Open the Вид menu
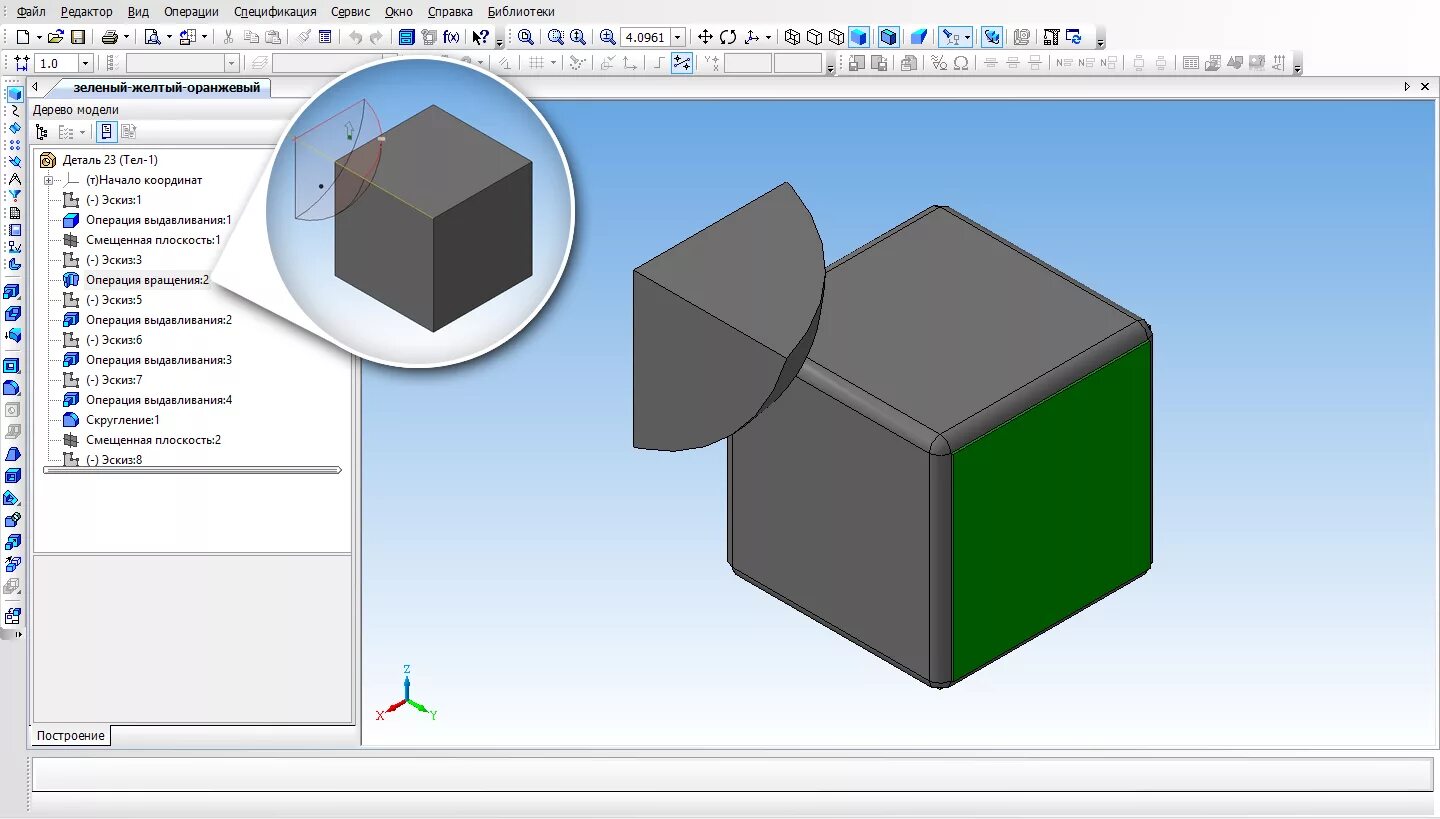Image resolution: width=1440 pixels, height=819 pixels. click(139, 12)
